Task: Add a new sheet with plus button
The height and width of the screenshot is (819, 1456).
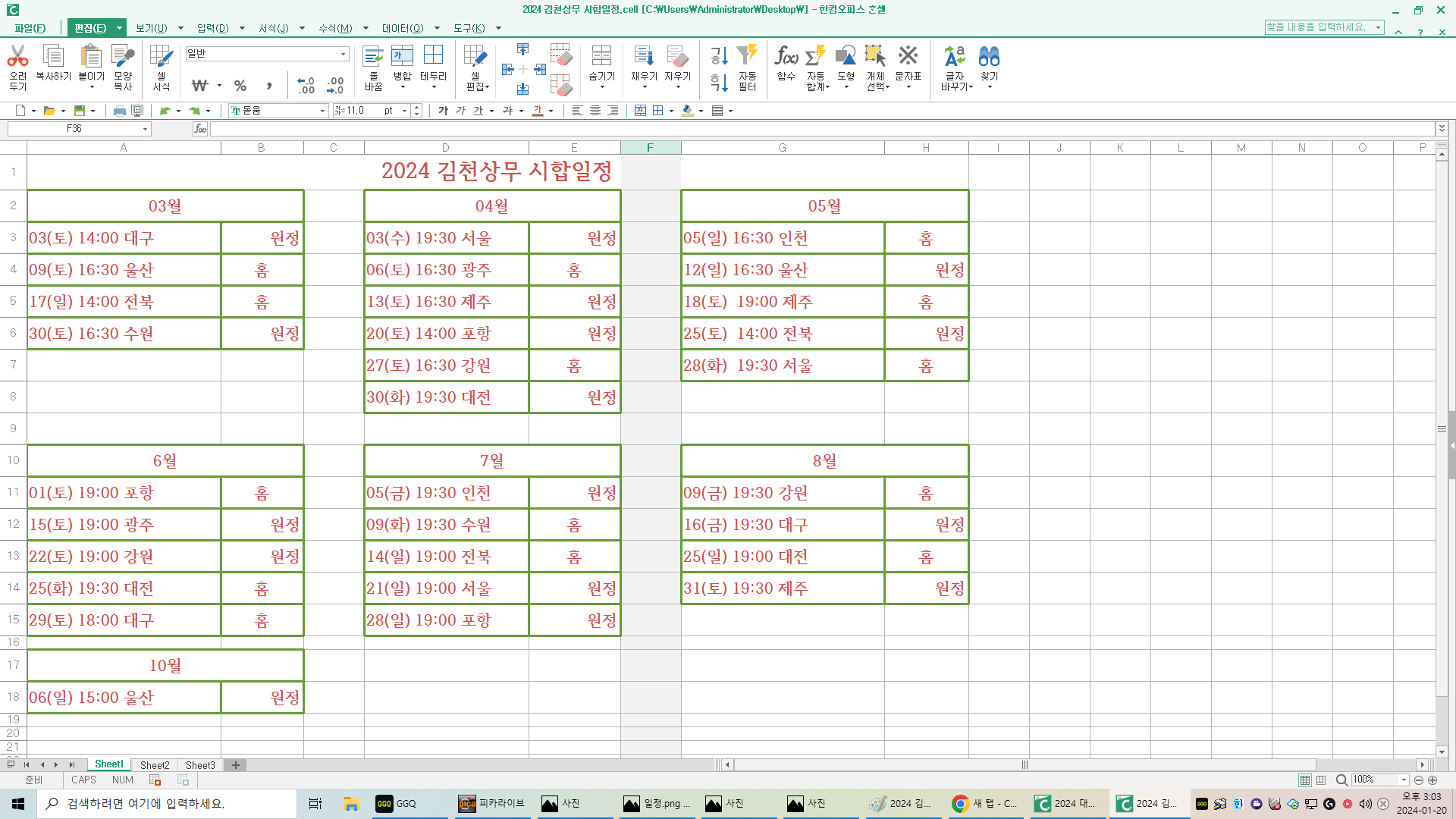Action: click(236, 765)
